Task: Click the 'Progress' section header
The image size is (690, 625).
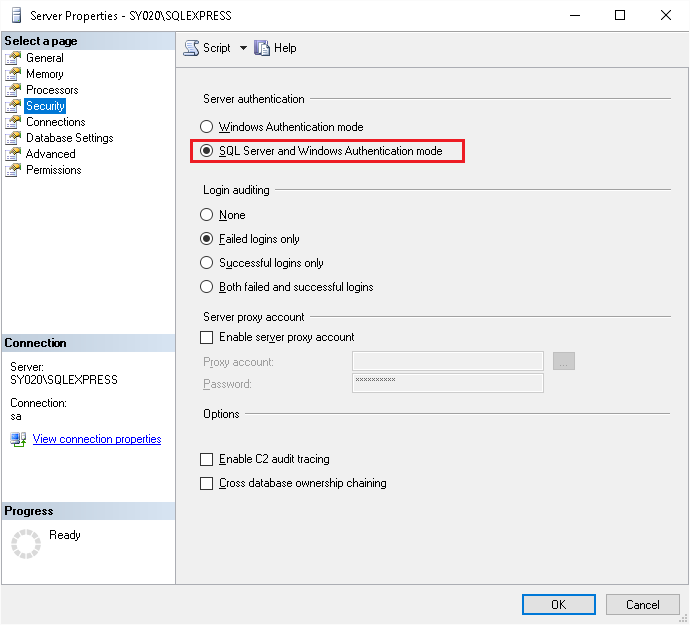Action: point(29,511)
